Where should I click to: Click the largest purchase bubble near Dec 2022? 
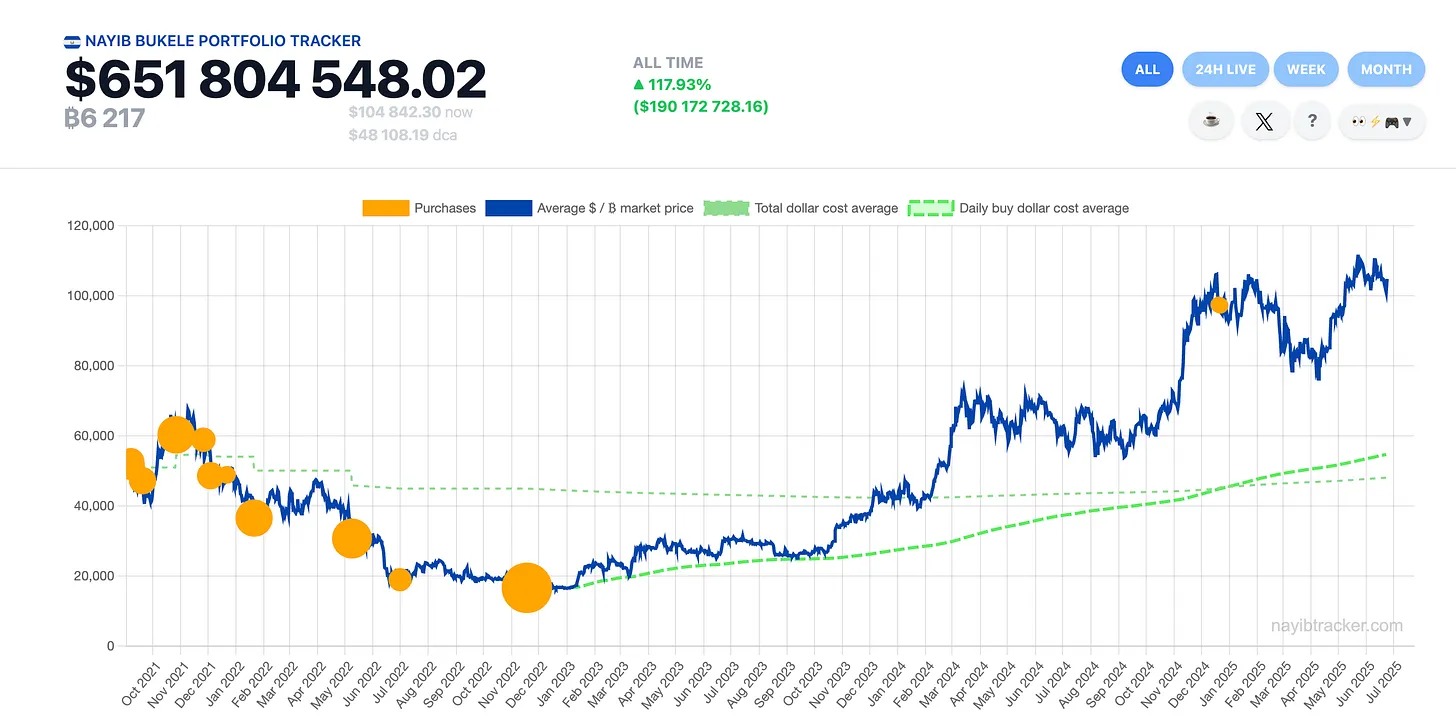[x=526, y=587]
